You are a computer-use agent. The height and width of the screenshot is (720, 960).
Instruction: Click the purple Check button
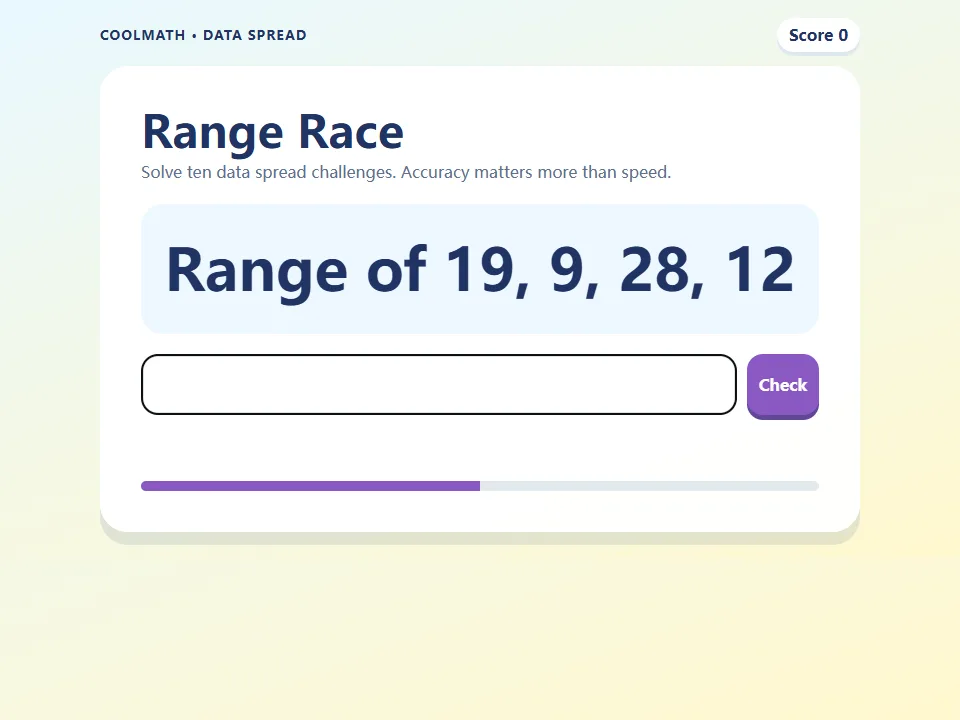(782, 386)
